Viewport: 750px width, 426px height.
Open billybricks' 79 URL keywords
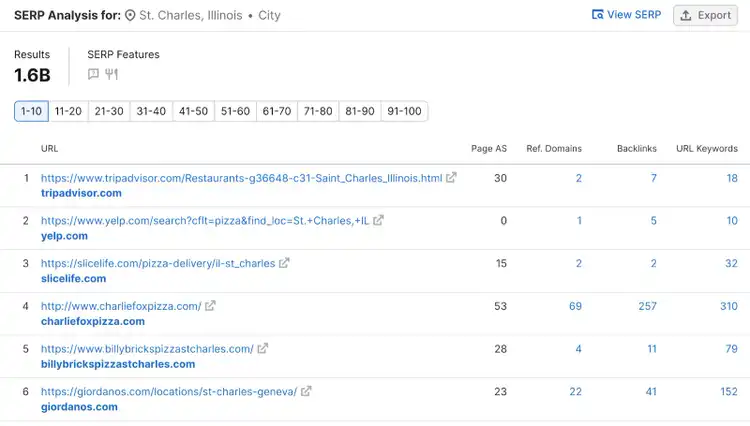pyautogui.click(x=731, y=349)
